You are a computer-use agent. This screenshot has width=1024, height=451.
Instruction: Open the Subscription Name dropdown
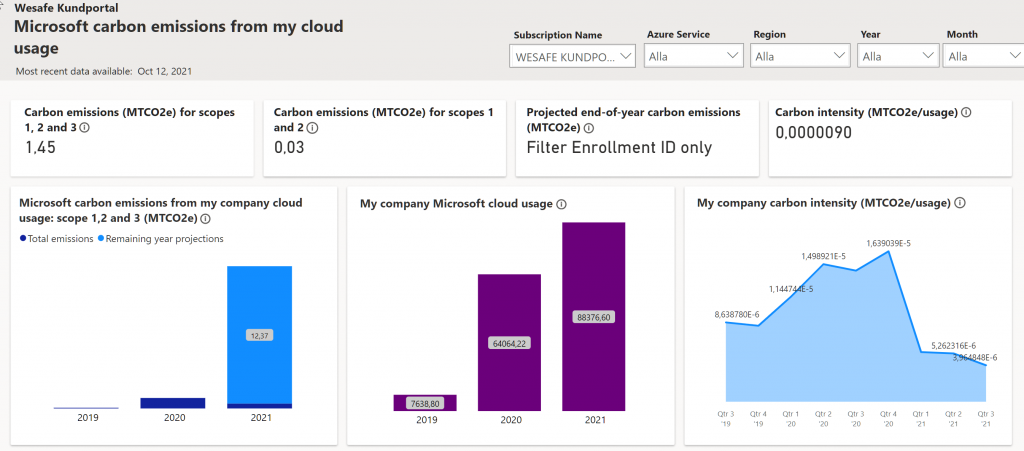click(x=573, y=57)
